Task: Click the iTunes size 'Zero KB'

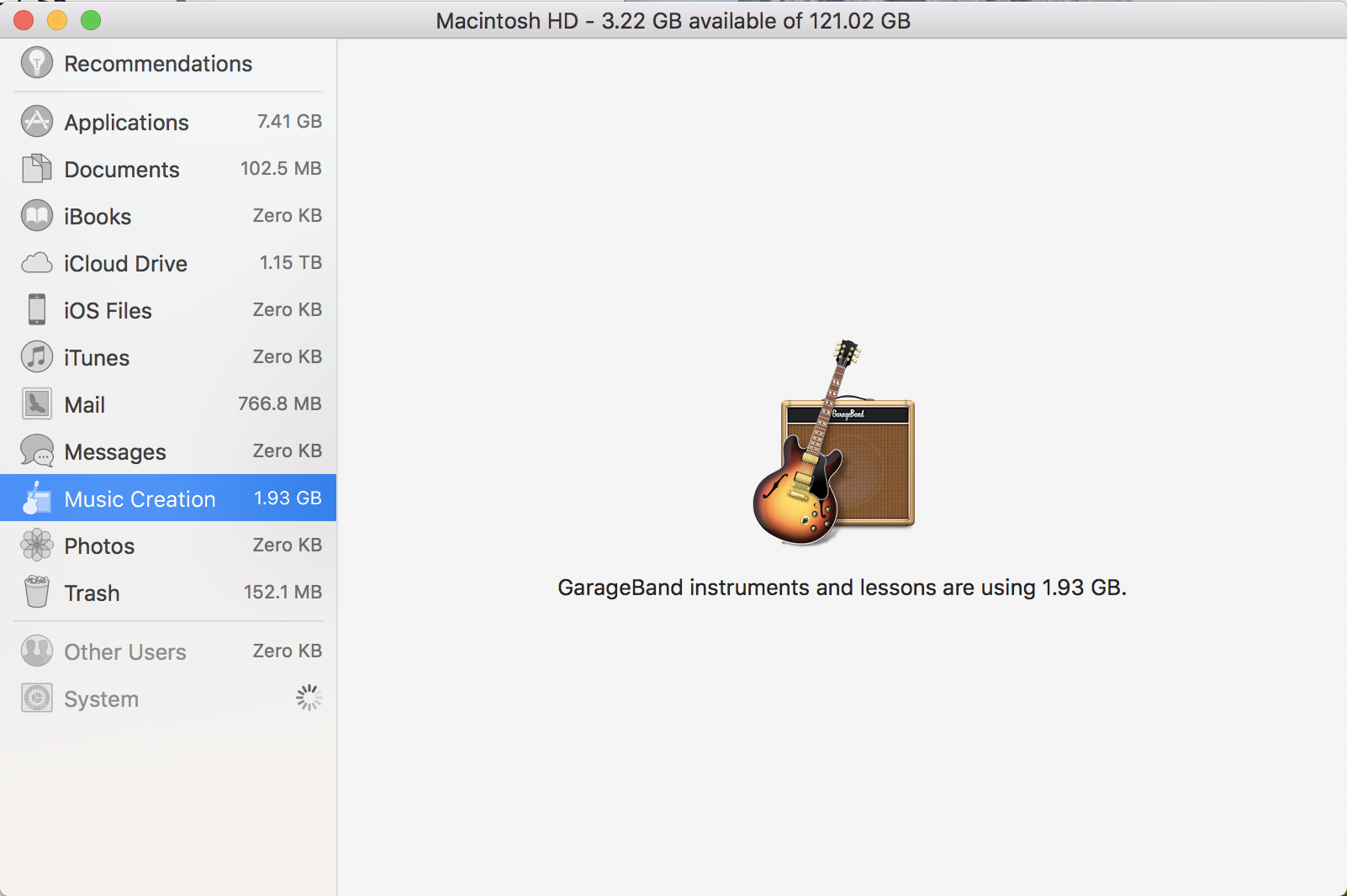Action: pos(288,356)
